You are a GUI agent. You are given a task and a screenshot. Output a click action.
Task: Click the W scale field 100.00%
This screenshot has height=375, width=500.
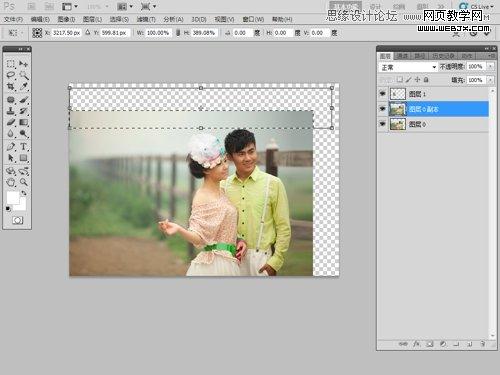coord(158,33)
